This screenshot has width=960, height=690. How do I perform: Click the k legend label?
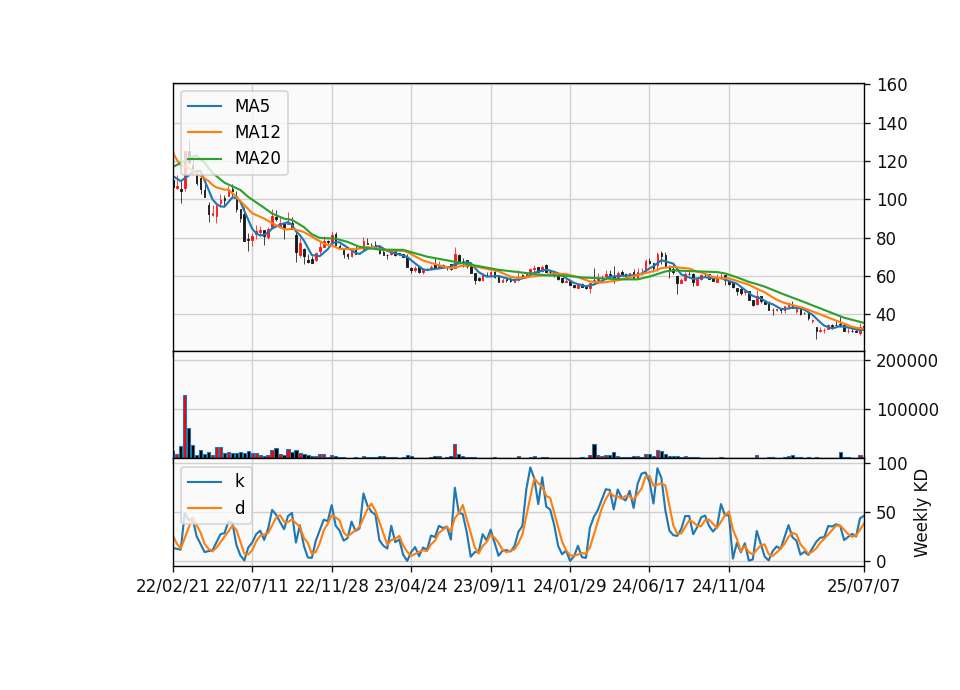coord(239,481)
